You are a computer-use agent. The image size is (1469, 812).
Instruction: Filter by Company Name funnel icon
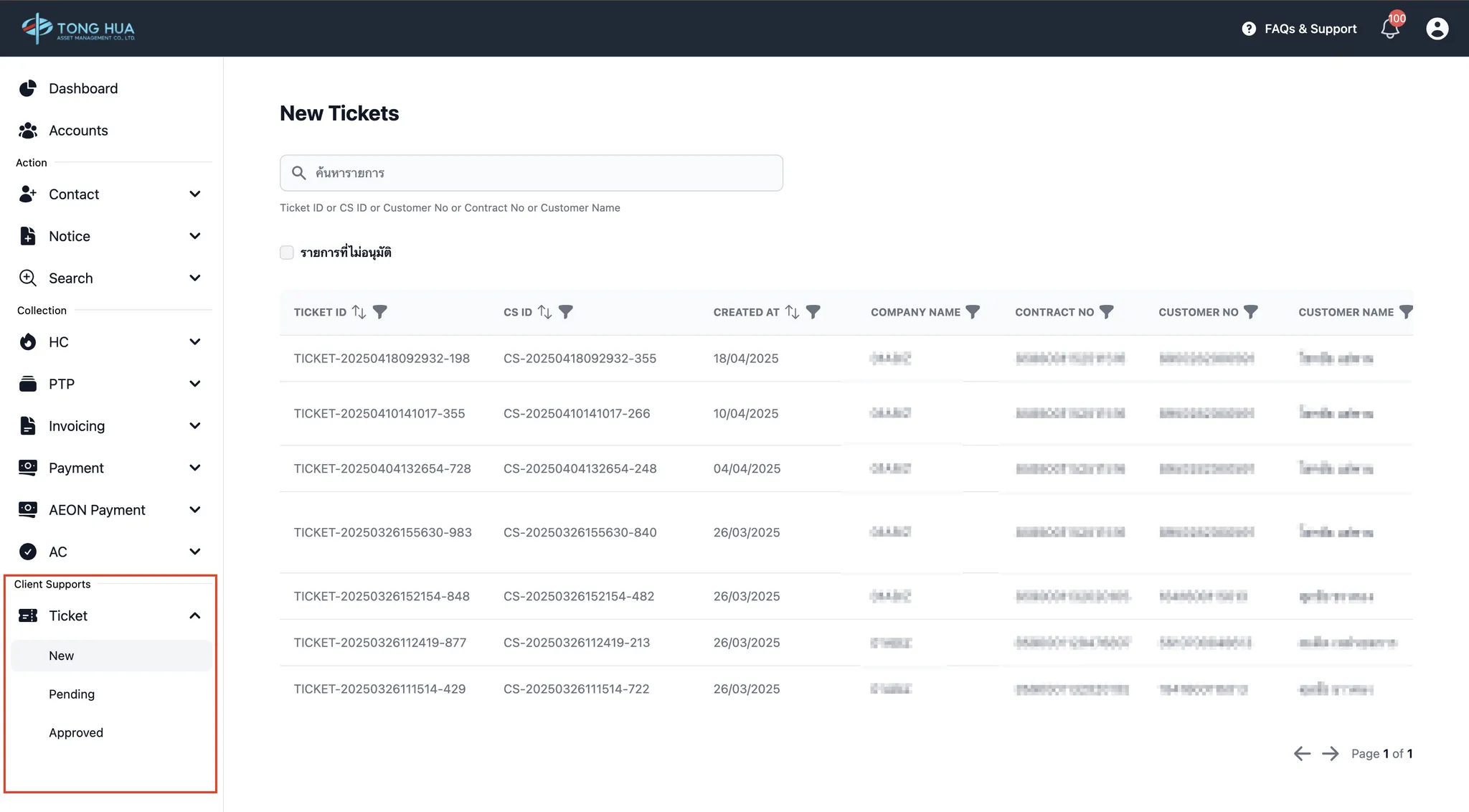tap(973, 312)
